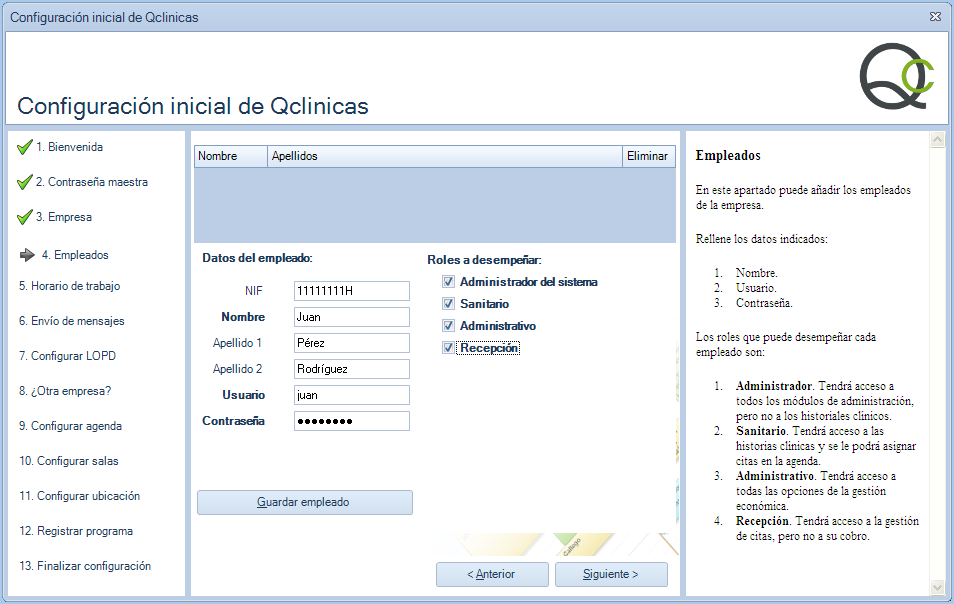This screenshot has width=954, height=604.
Task: Focus the Contraseña password field
Action: tap(352, 421)
